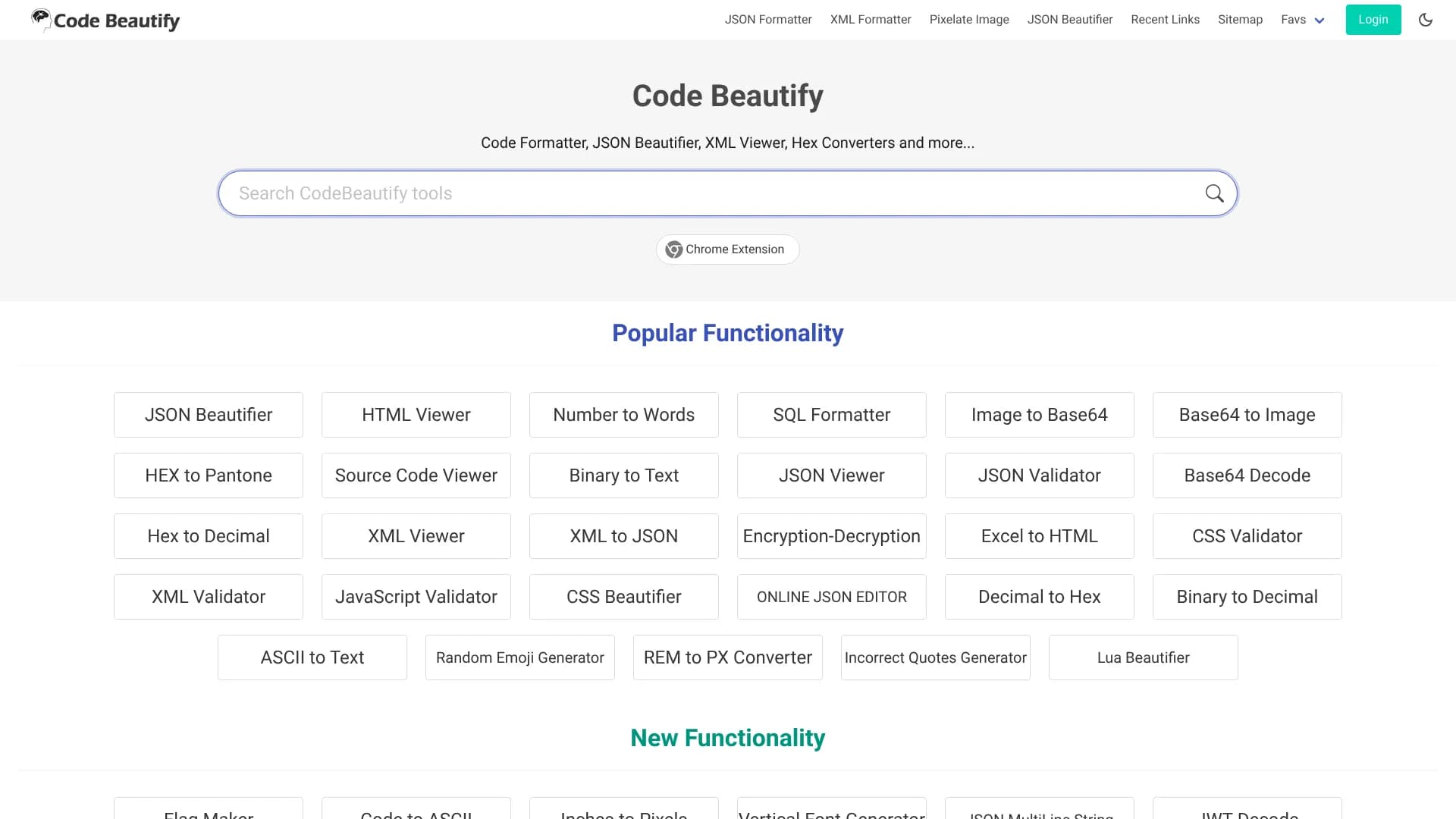The width and height of the screenshot is (1456, 819).
Task: Open XML Formatter in top navigation
Action: [871, 20]
